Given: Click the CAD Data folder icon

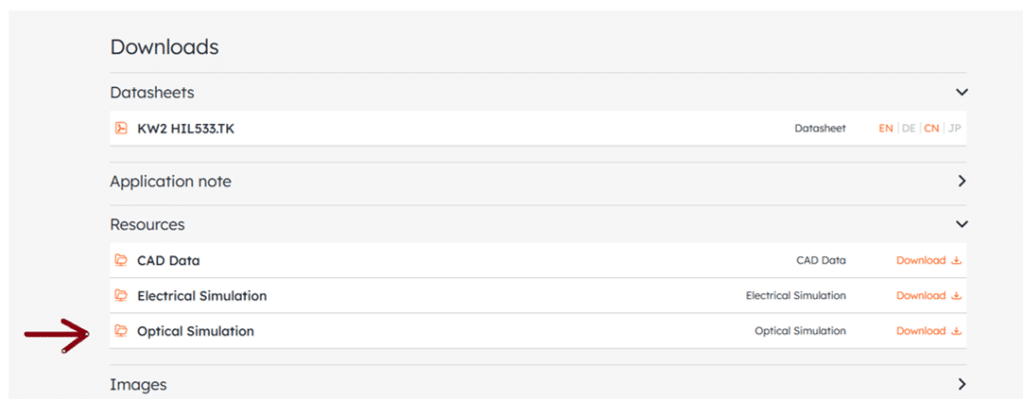Looking at the screenshot, I should click(x=120, y=260).
